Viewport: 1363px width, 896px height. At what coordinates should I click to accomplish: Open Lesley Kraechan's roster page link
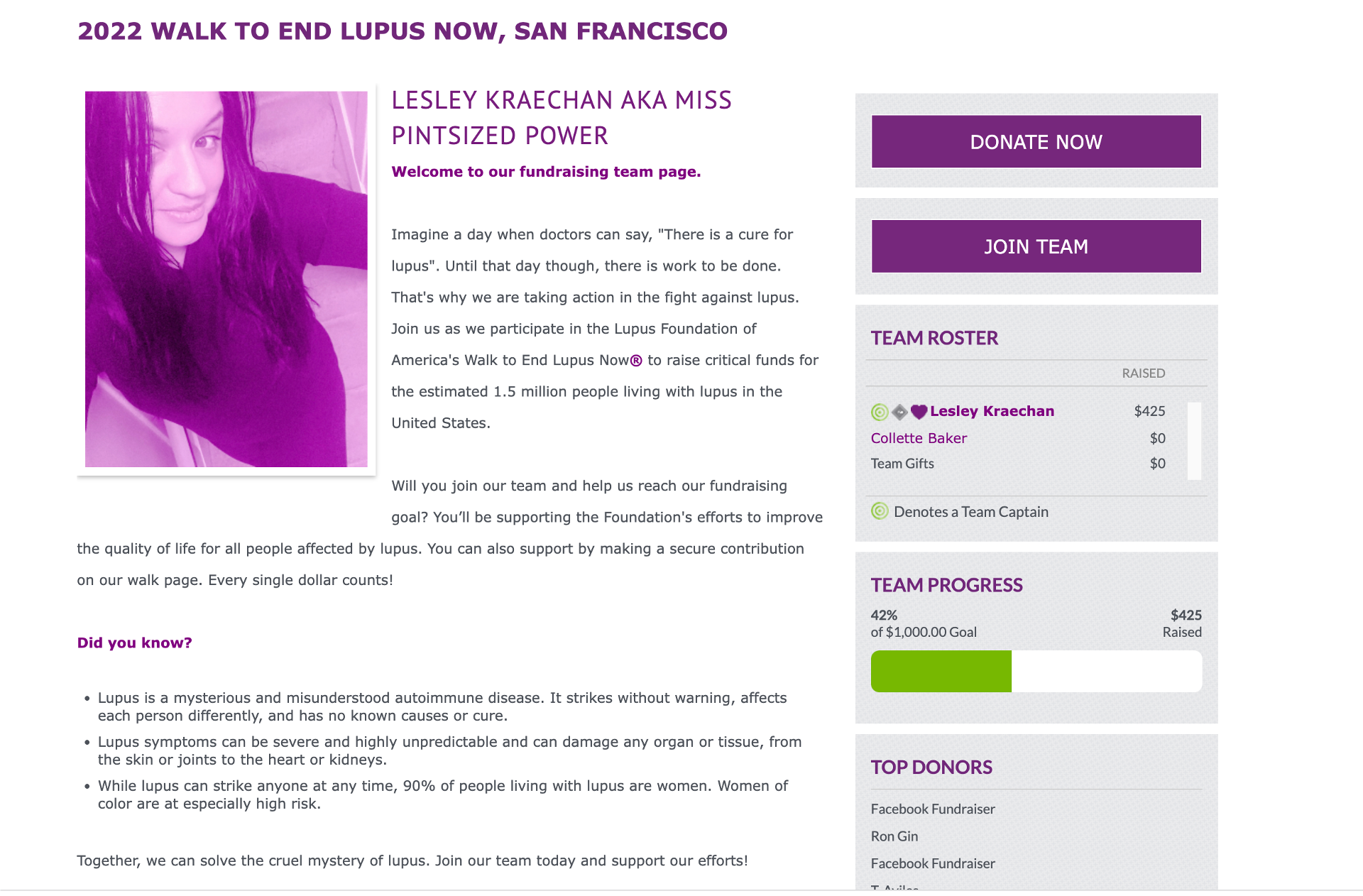click(992, 411)
